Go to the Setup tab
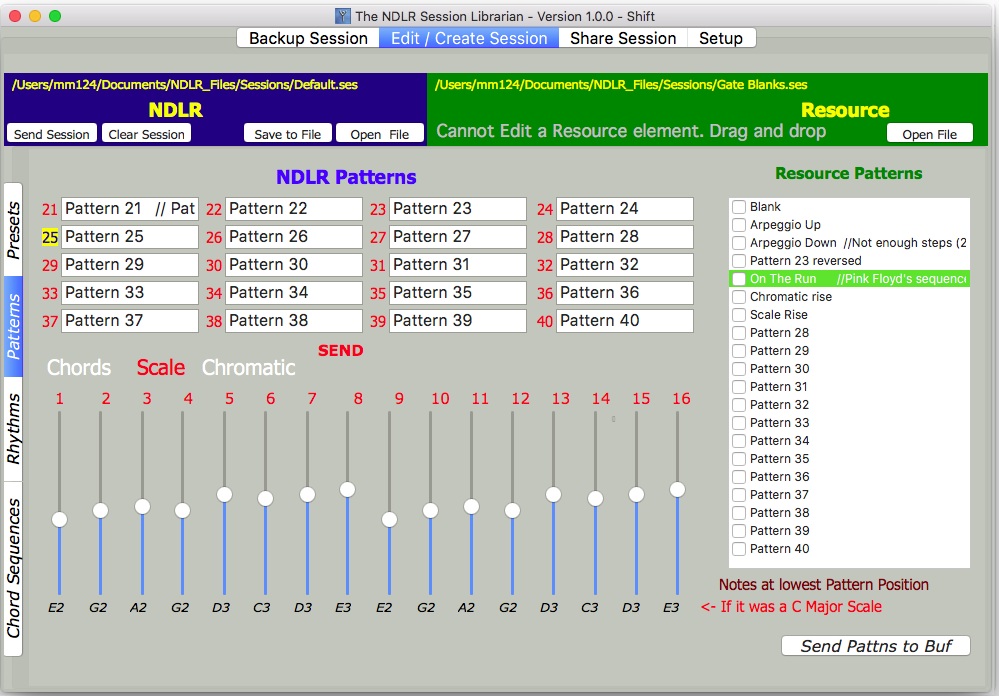The image size is (999, 696). click(720, 38)
